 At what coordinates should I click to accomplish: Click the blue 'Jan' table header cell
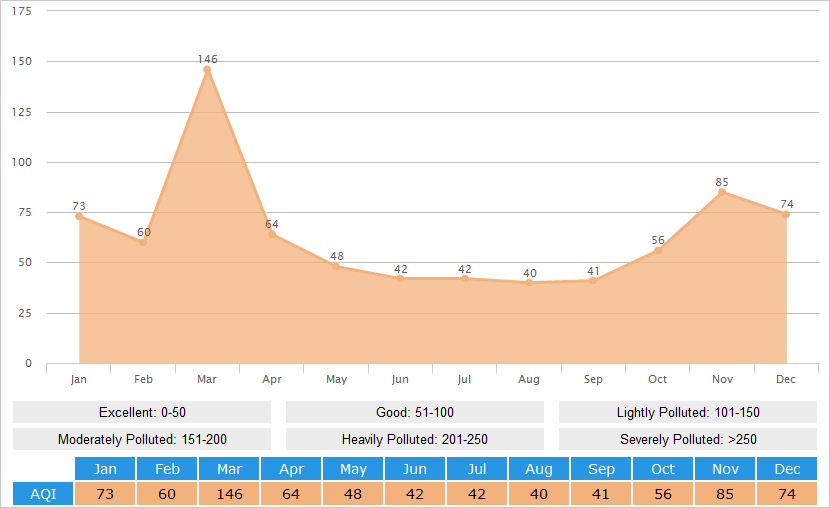(x=105, y=469)
